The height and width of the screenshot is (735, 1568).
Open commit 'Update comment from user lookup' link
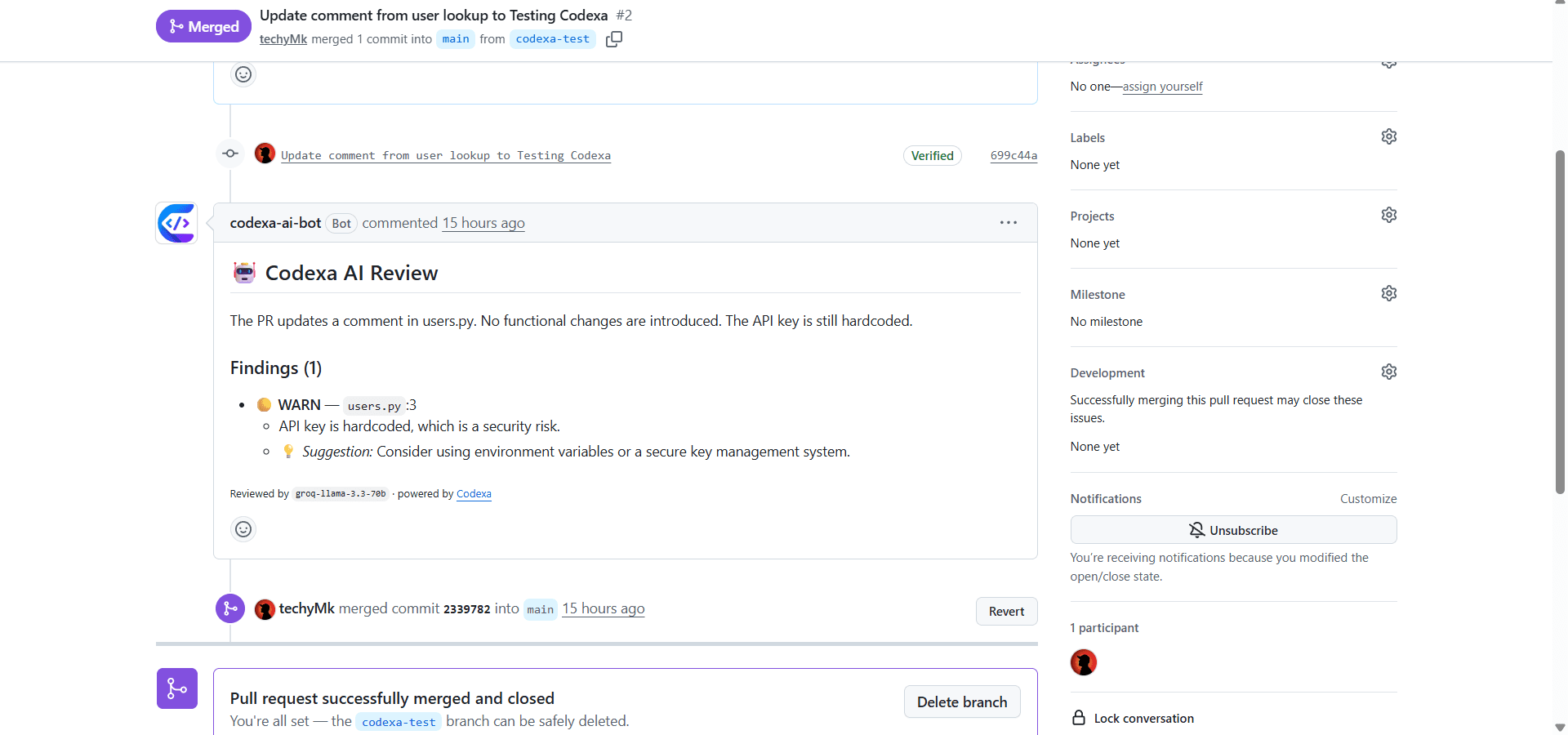tap(446, 155)
